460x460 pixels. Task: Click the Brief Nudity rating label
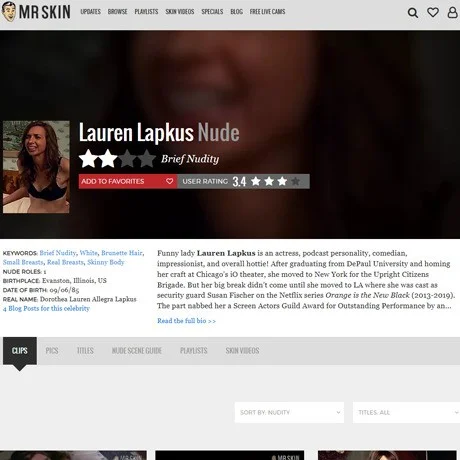click(x=190, y=159)
